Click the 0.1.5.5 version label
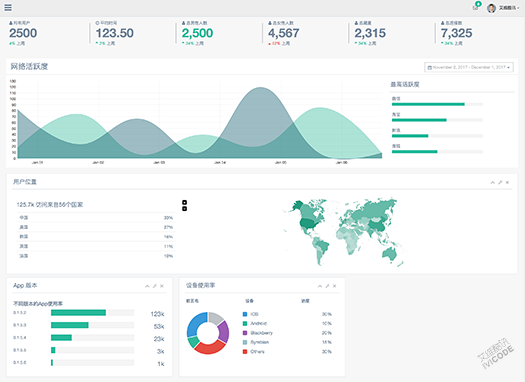Viewport: 525px width, 382px height. click(20, 350)
